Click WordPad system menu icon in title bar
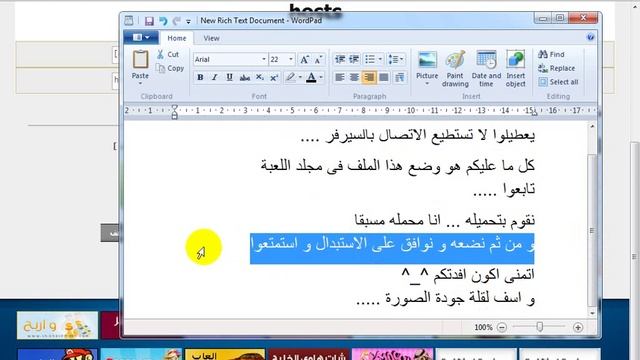This screenshot has height=360, width=640. pyautogui.click(x=129, y=20)
